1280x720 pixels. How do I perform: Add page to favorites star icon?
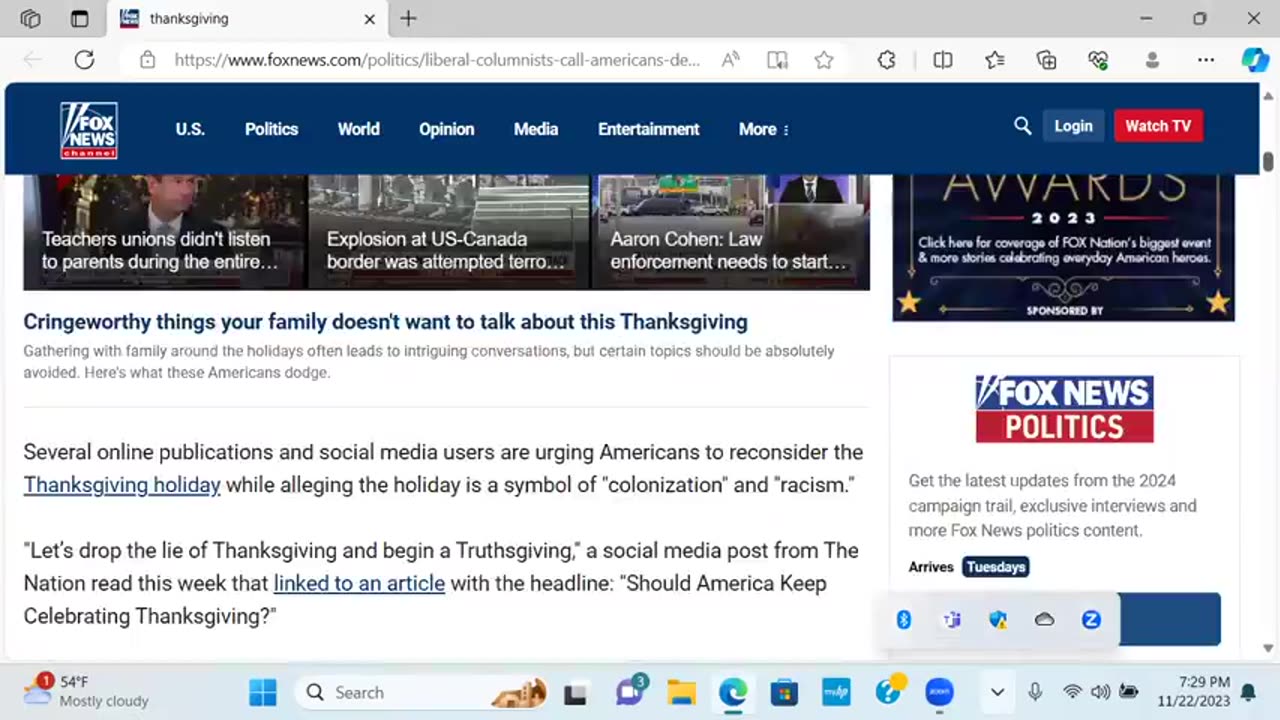[x=824, y=60]
